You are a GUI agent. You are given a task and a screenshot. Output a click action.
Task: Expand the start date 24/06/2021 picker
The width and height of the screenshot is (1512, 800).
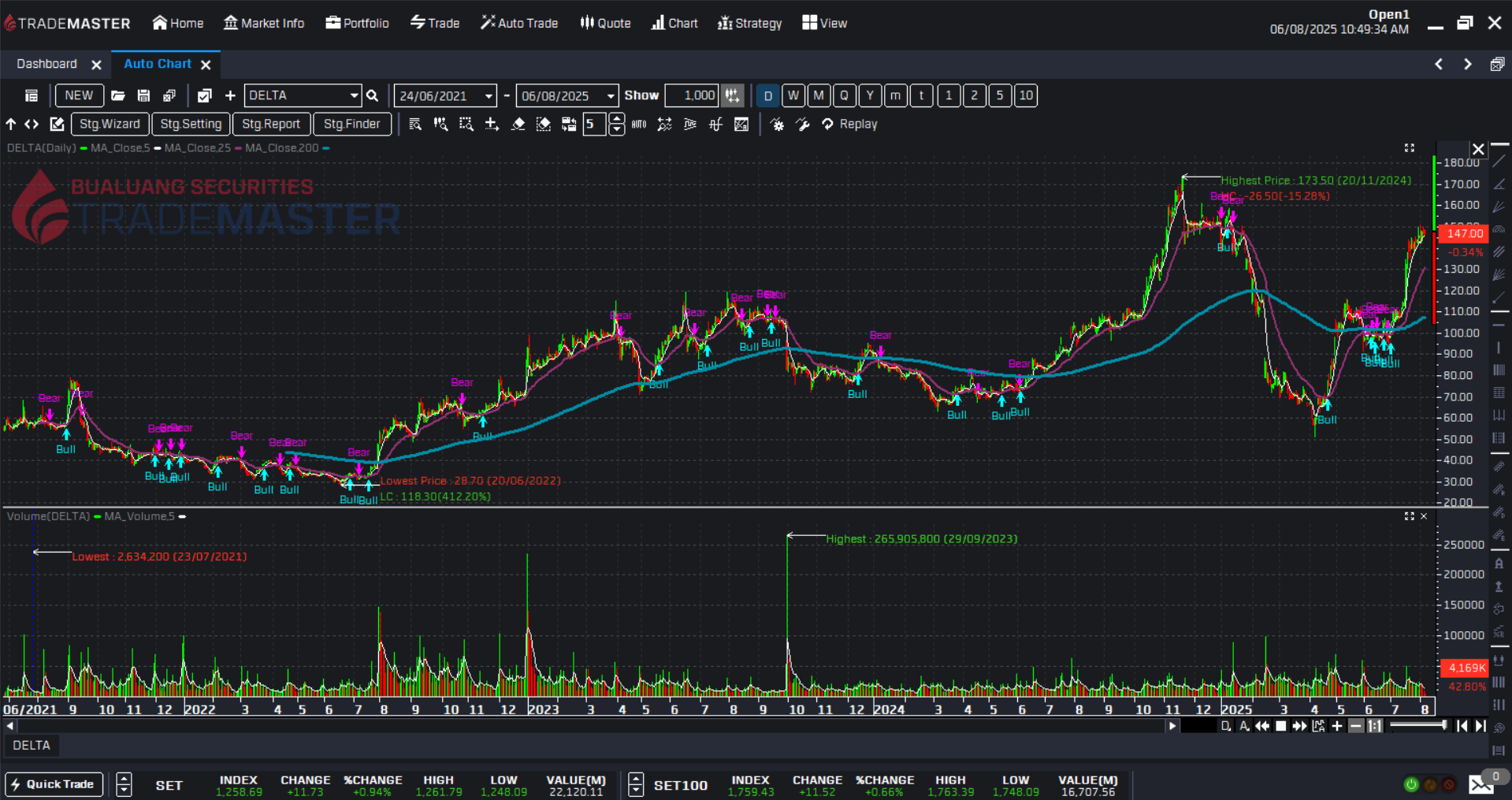[x=489, y=95]
